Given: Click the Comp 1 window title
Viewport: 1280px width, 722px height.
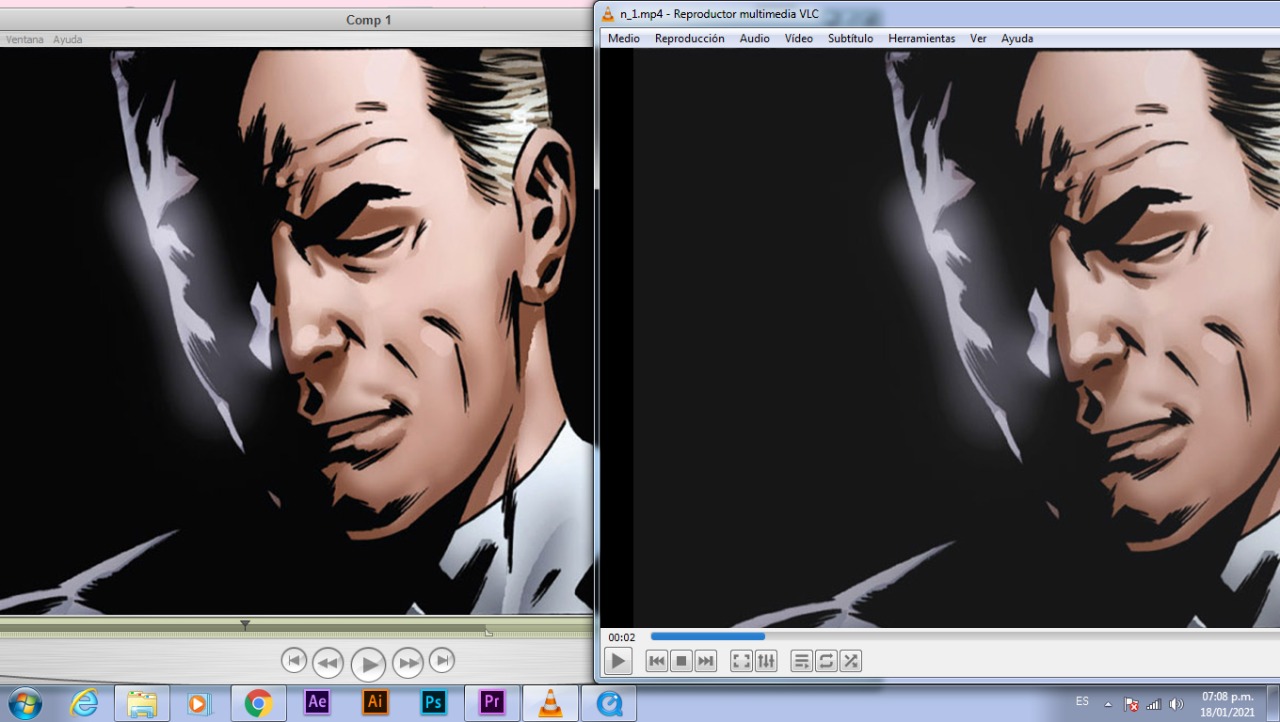Looking at the screenshot, I should tap(369, 20).
